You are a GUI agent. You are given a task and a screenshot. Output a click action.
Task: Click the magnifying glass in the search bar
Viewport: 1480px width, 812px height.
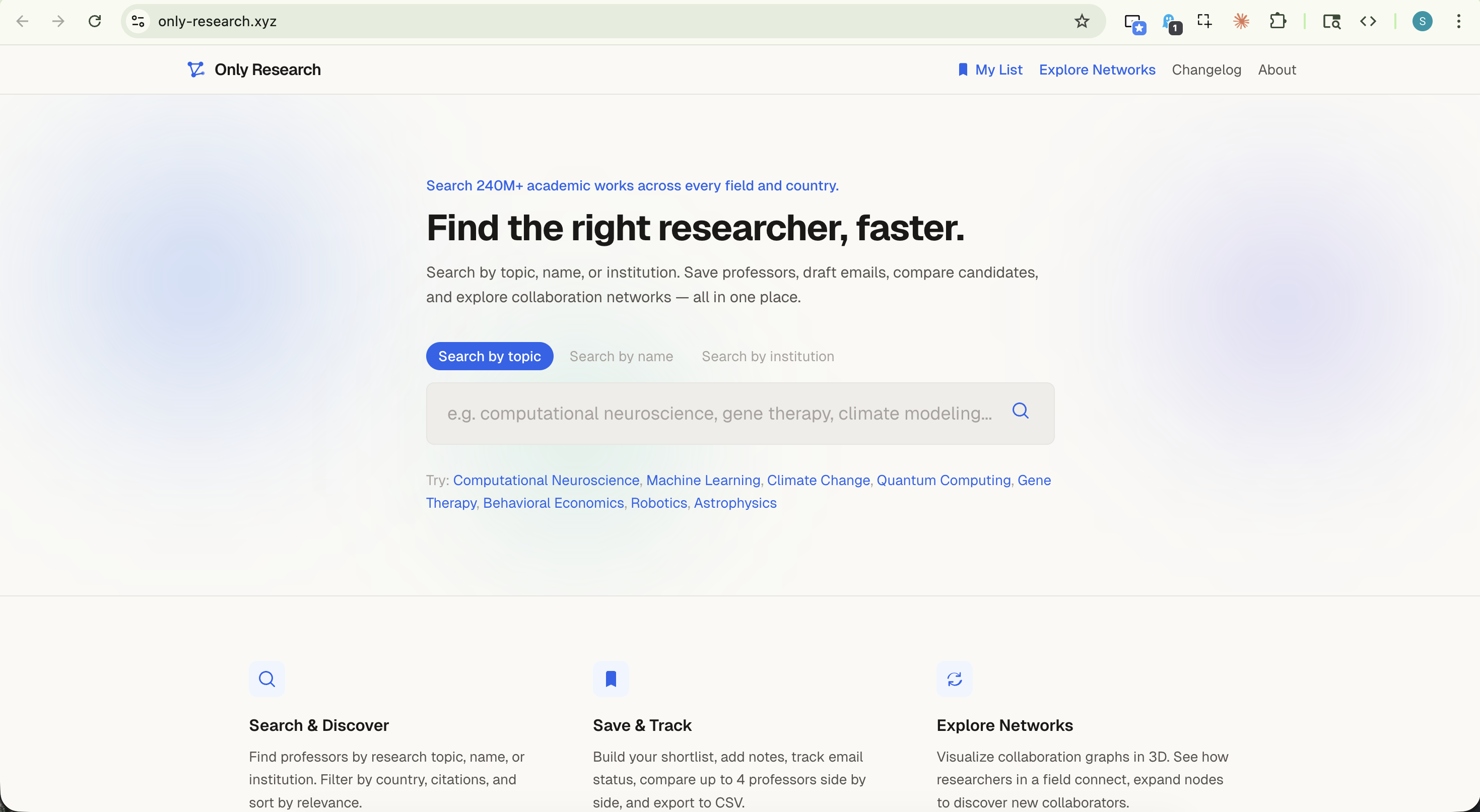pyautogui.click(x=1021, y=411)
